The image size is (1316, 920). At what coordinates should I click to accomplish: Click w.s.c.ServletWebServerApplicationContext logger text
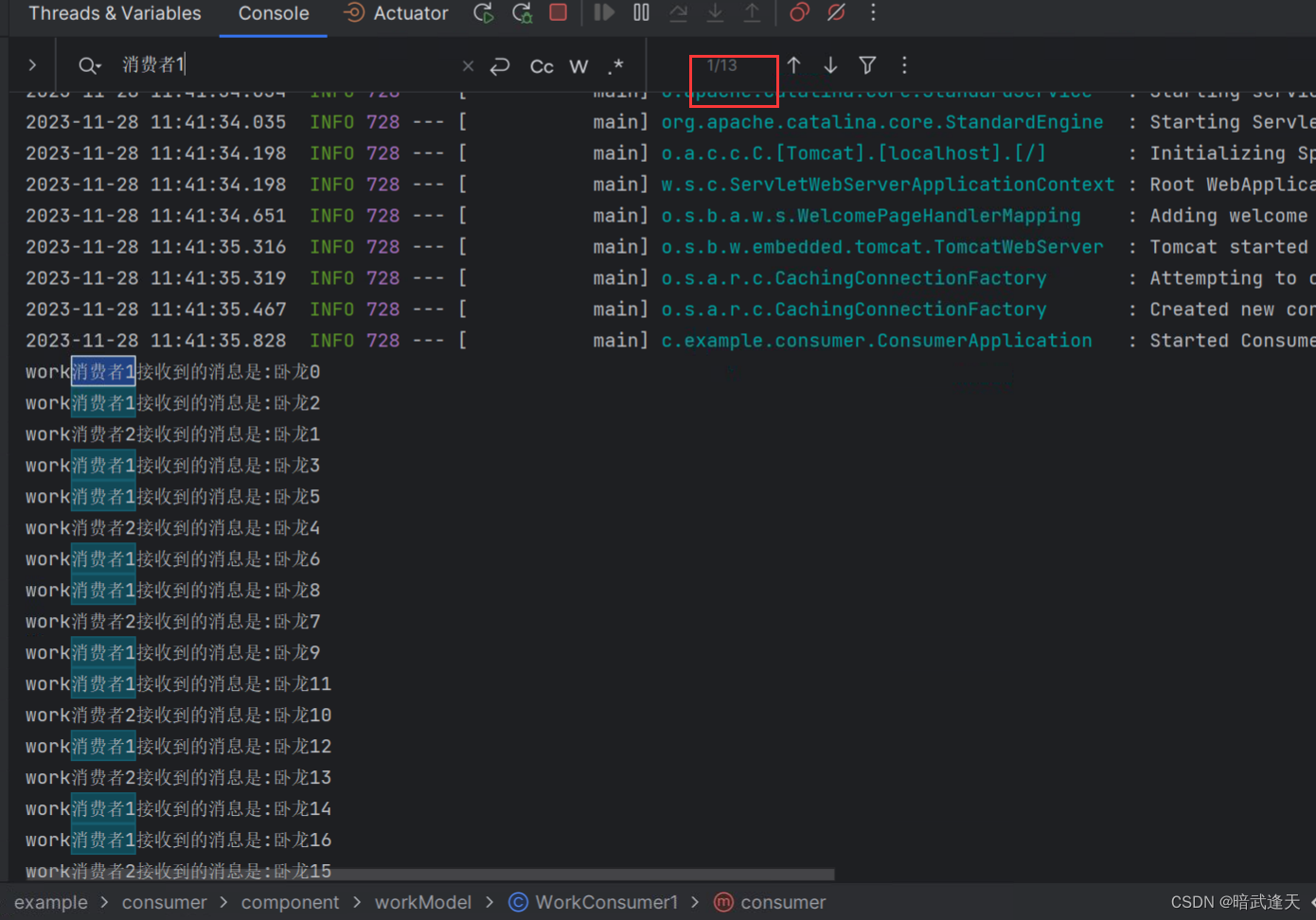[x=888, y=185]
